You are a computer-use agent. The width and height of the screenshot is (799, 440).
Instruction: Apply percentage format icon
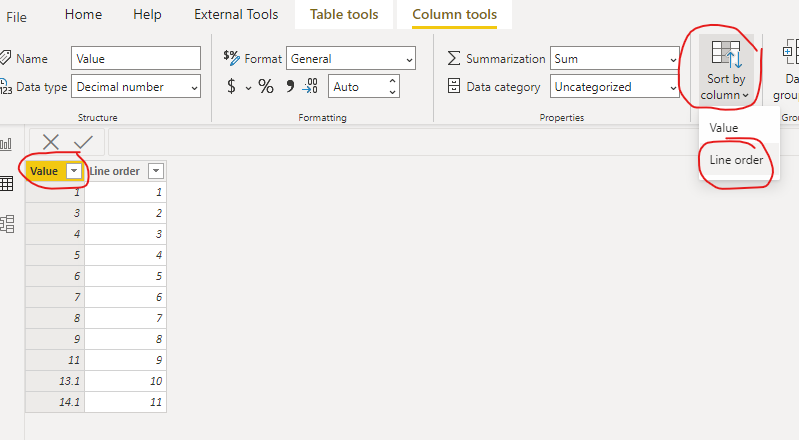pos(265,86)
